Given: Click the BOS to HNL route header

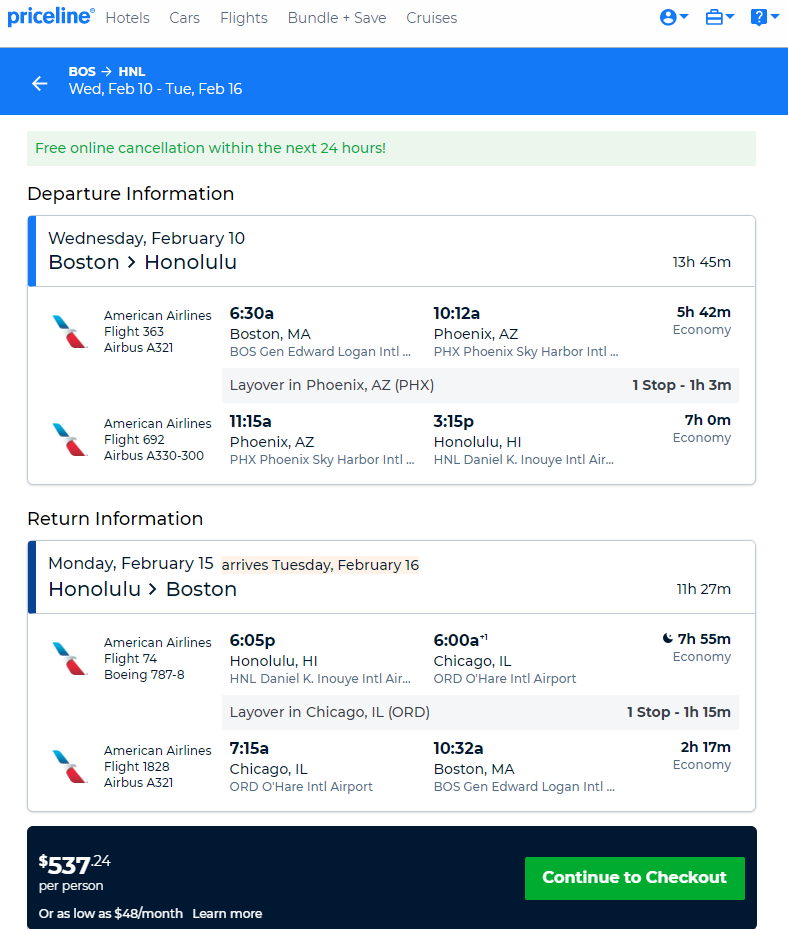Looking at the screenshot, I should coord(107,72).
